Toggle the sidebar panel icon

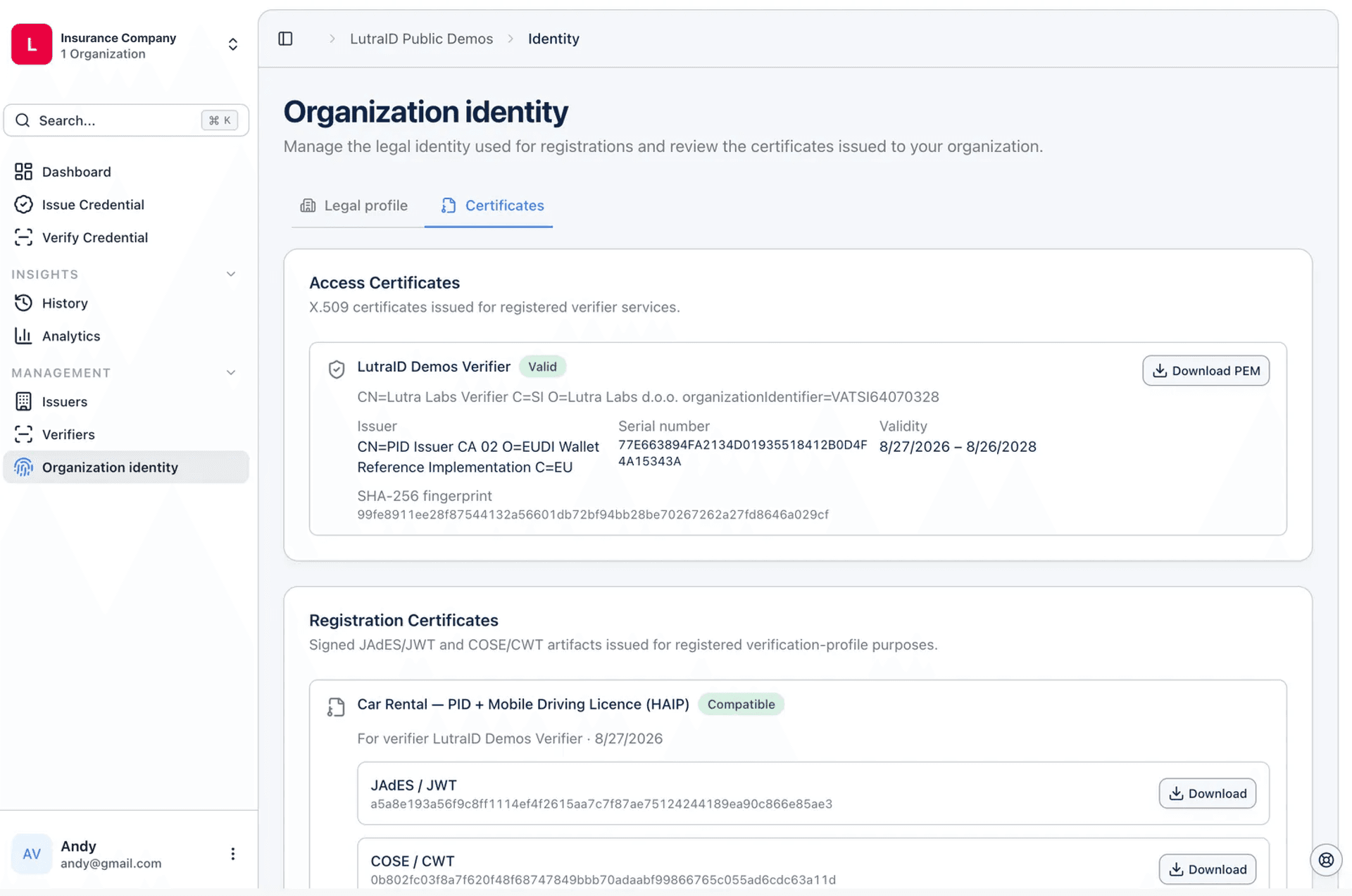(285, 39)
